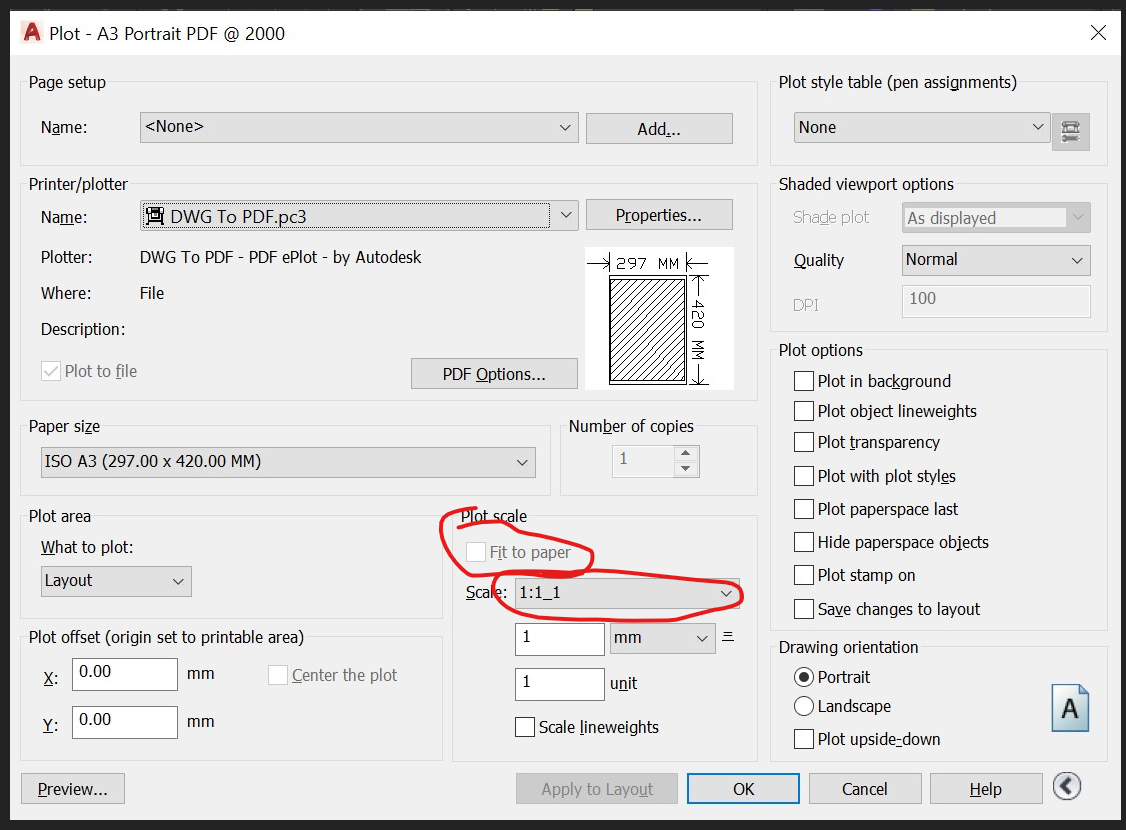Click the edit plot style table icon

tap(1070, 131)
